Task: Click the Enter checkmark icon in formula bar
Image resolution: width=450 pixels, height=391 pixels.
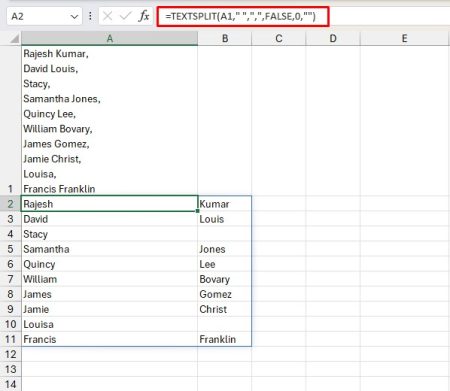Action: 125,16
